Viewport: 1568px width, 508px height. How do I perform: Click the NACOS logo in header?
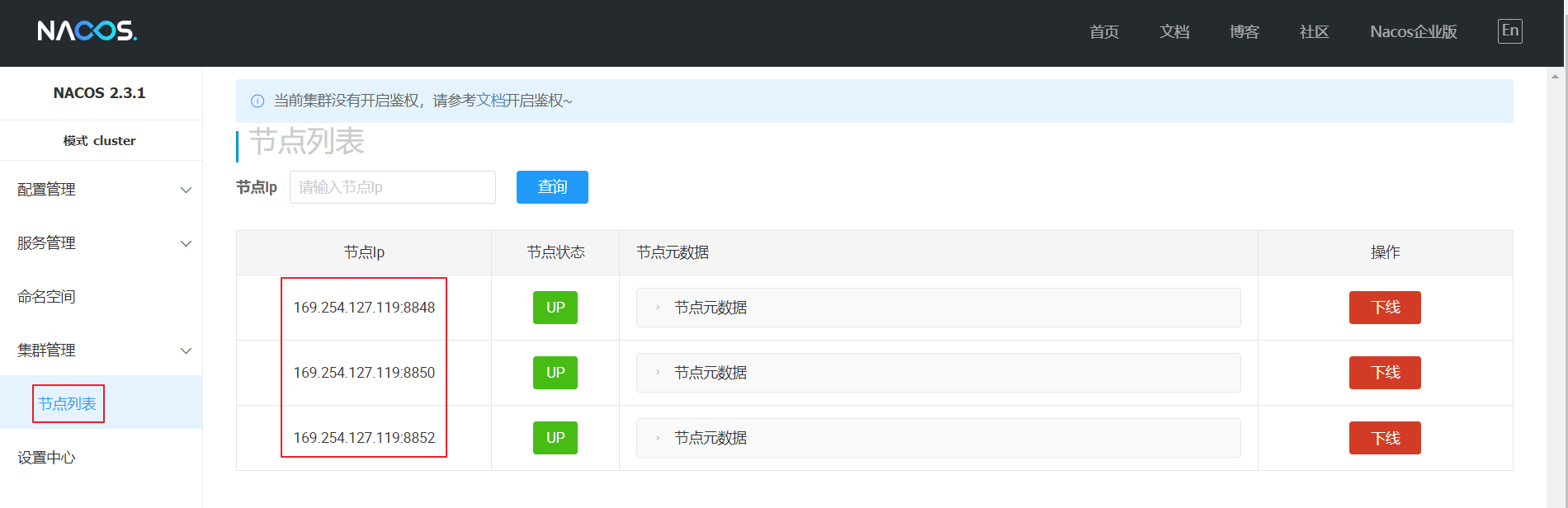(87, 31)
